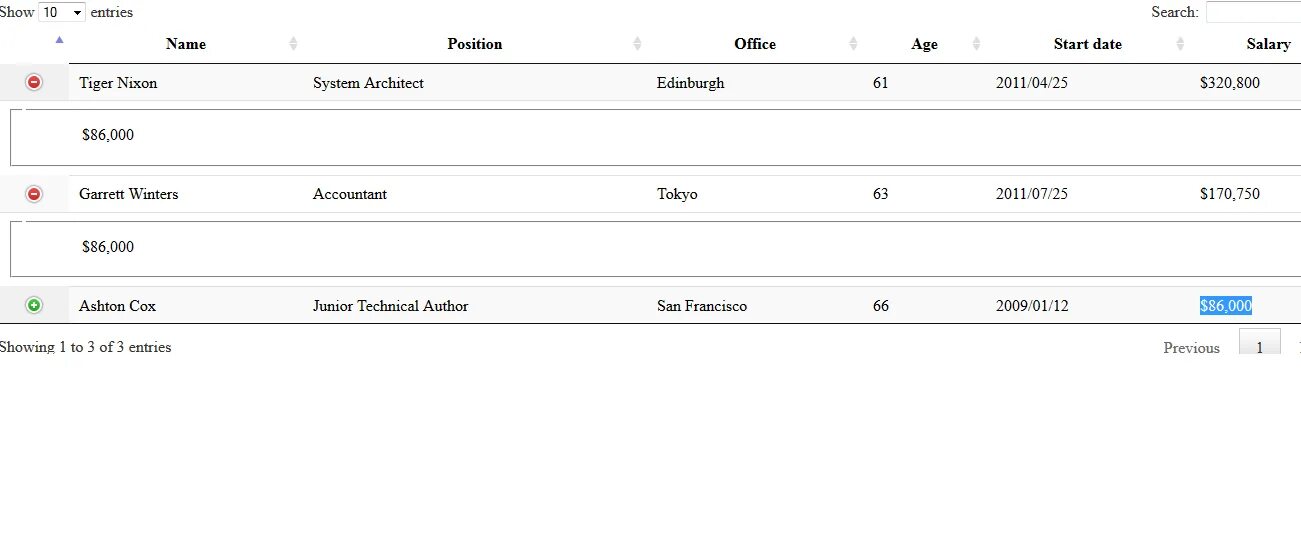Click the Accountant position cell
This screenshot has height=544, width=1301.
click(350, 194)
